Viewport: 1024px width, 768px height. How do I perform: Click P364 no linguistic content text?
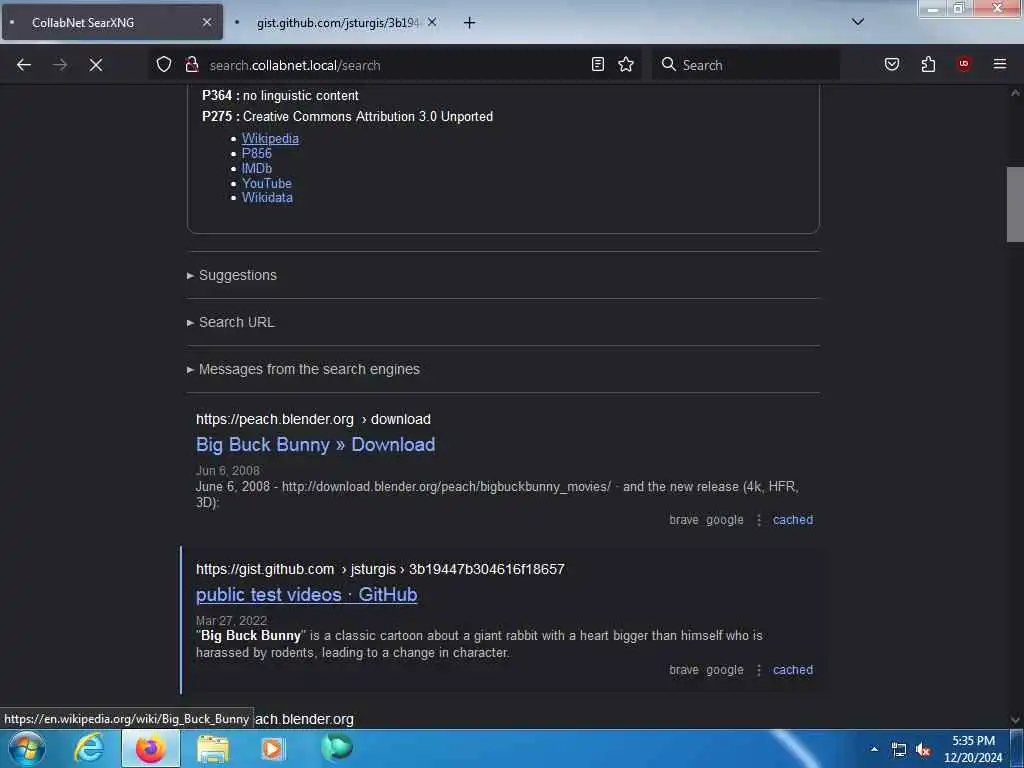[x=280, y=95]
